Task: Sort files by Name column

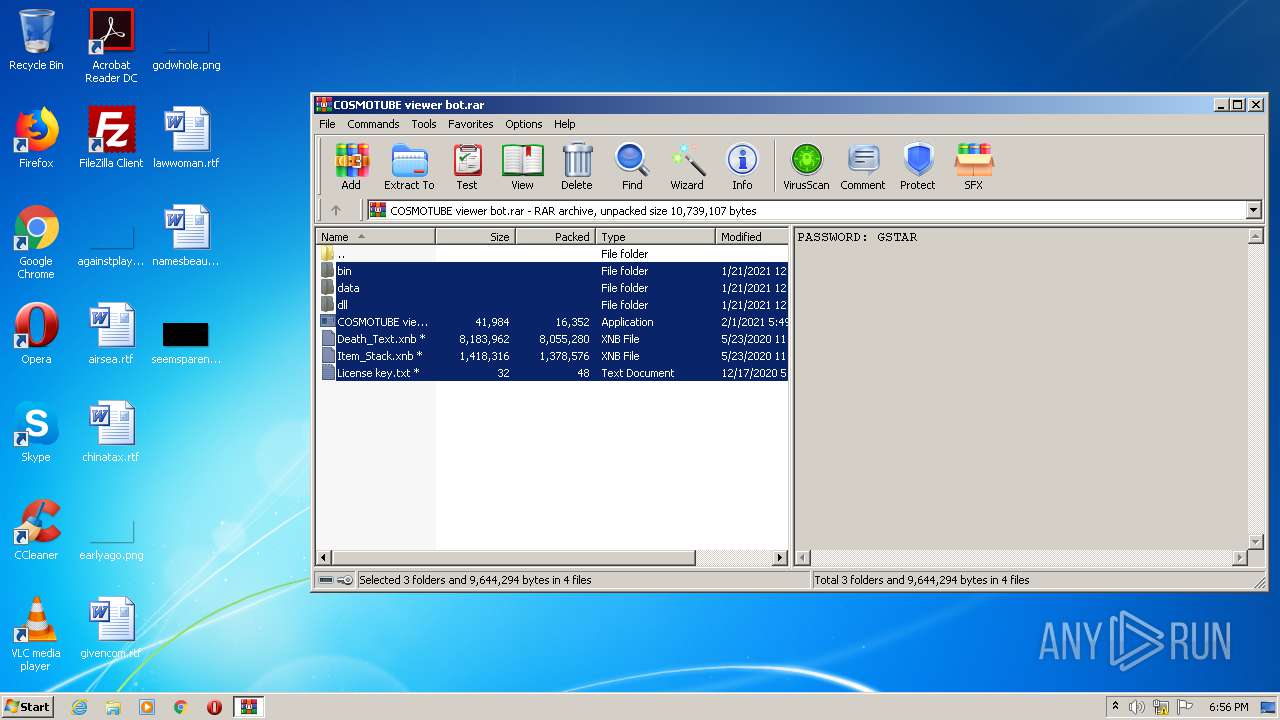Action: [x=376, y=237]
